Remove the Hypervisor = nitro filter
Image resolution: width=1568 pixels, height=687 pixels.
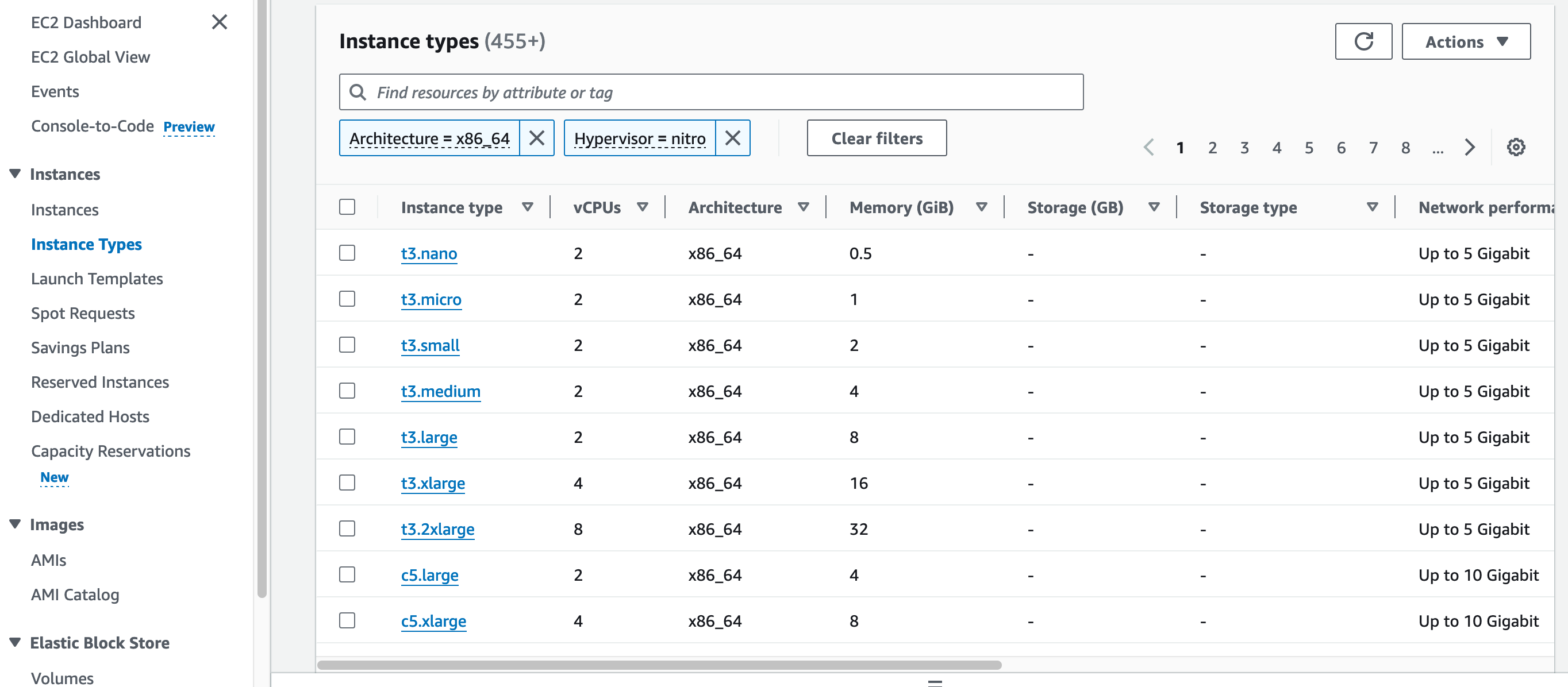pyautogui.click(x=732, y=138)
